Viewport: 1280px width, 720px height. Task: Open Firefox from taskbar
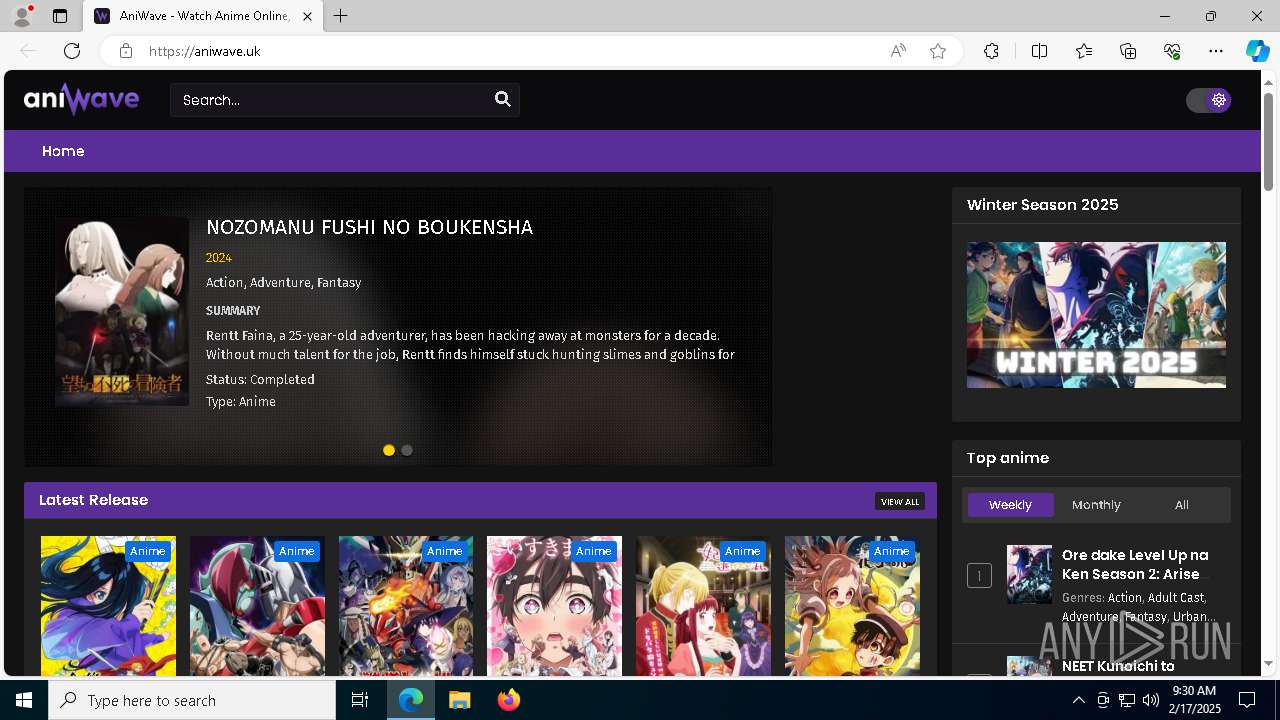(x=508, y=700)
